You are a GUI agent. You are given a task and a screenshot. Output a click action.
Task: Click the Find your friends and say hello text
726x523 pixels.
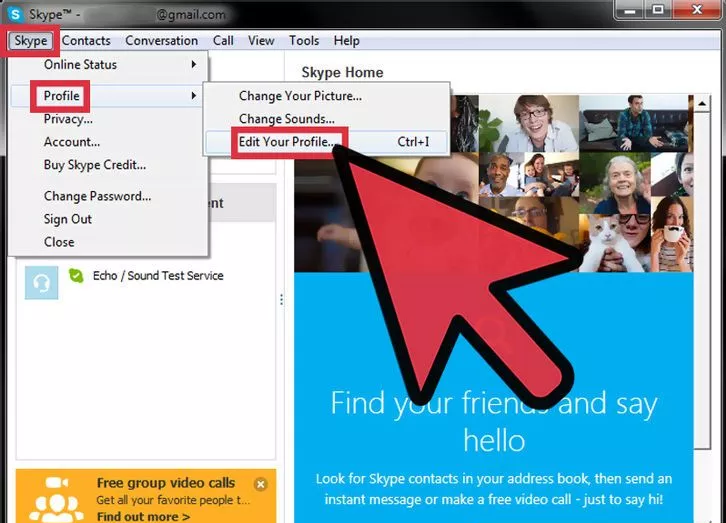point(494,421)
